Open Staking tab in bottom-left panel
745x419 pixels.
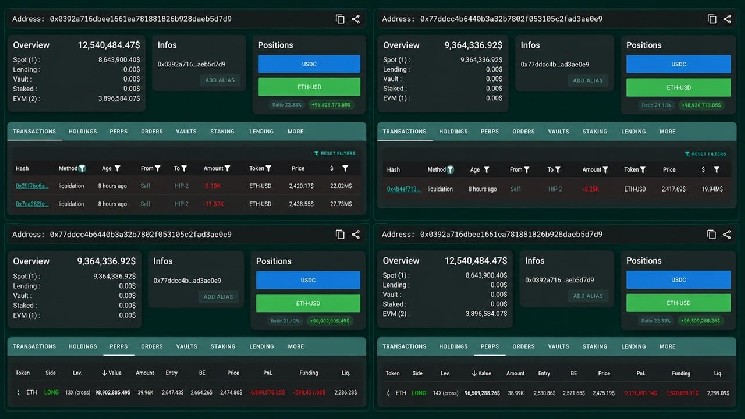[223, 346]
